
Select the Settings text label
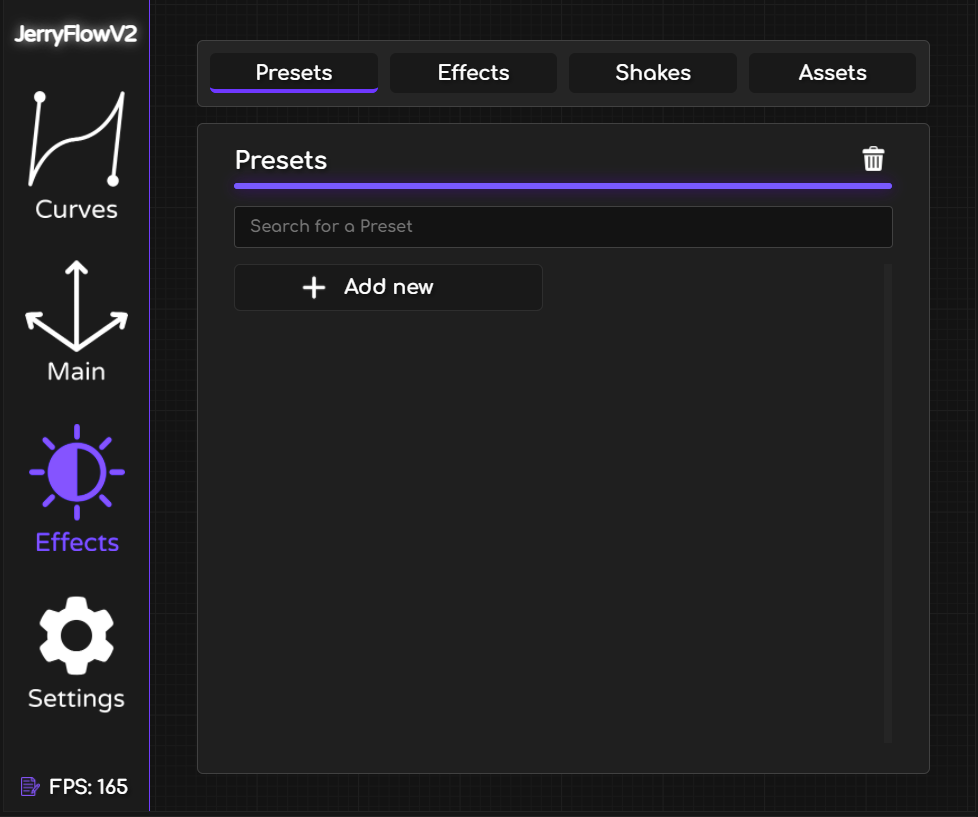pos(76,698)
